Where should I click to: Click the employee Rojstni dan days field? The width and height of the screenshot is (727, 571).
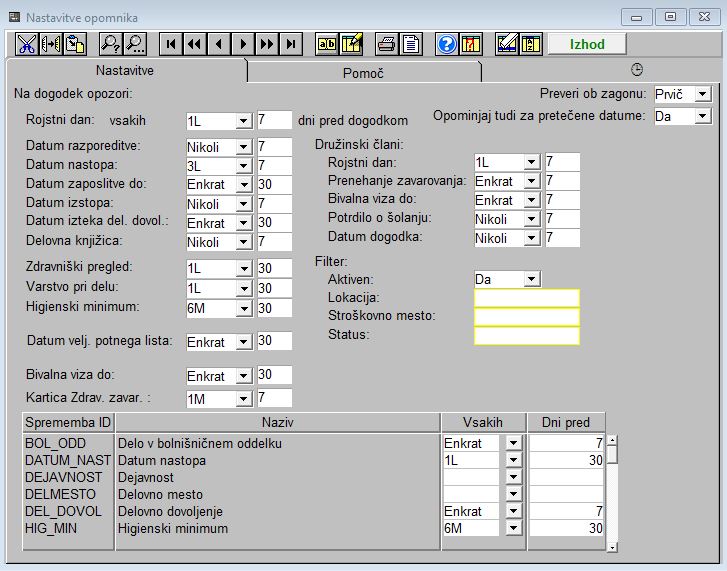tap(274, 120)
